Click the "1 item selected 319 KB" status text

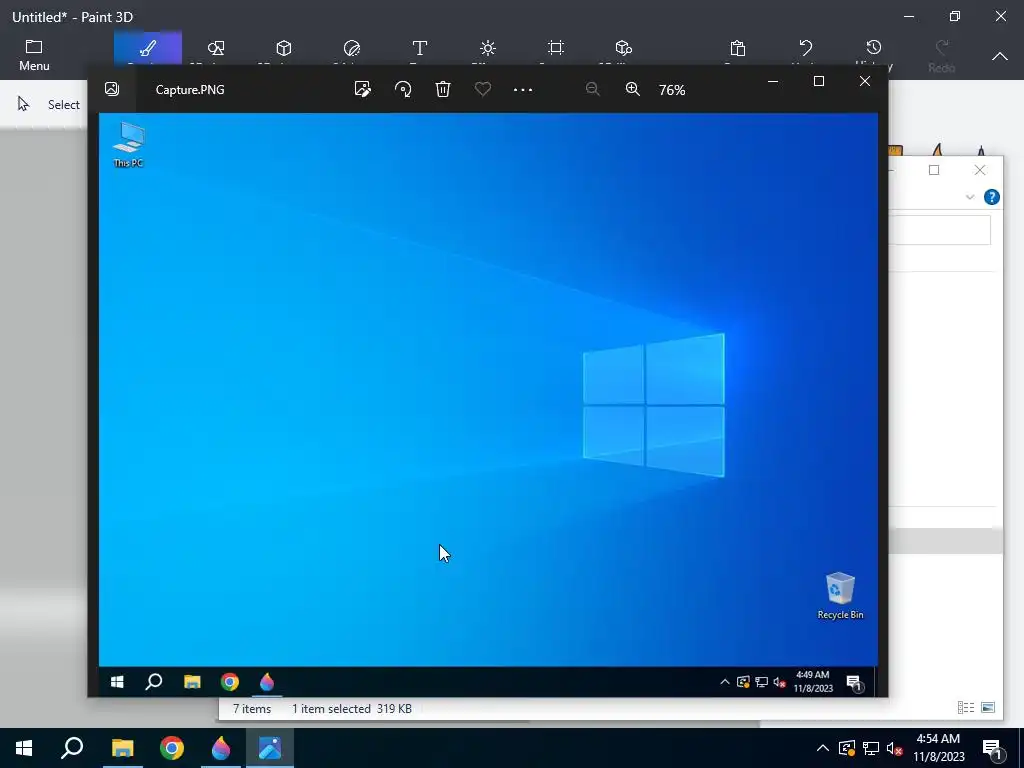tap(352, 709)
